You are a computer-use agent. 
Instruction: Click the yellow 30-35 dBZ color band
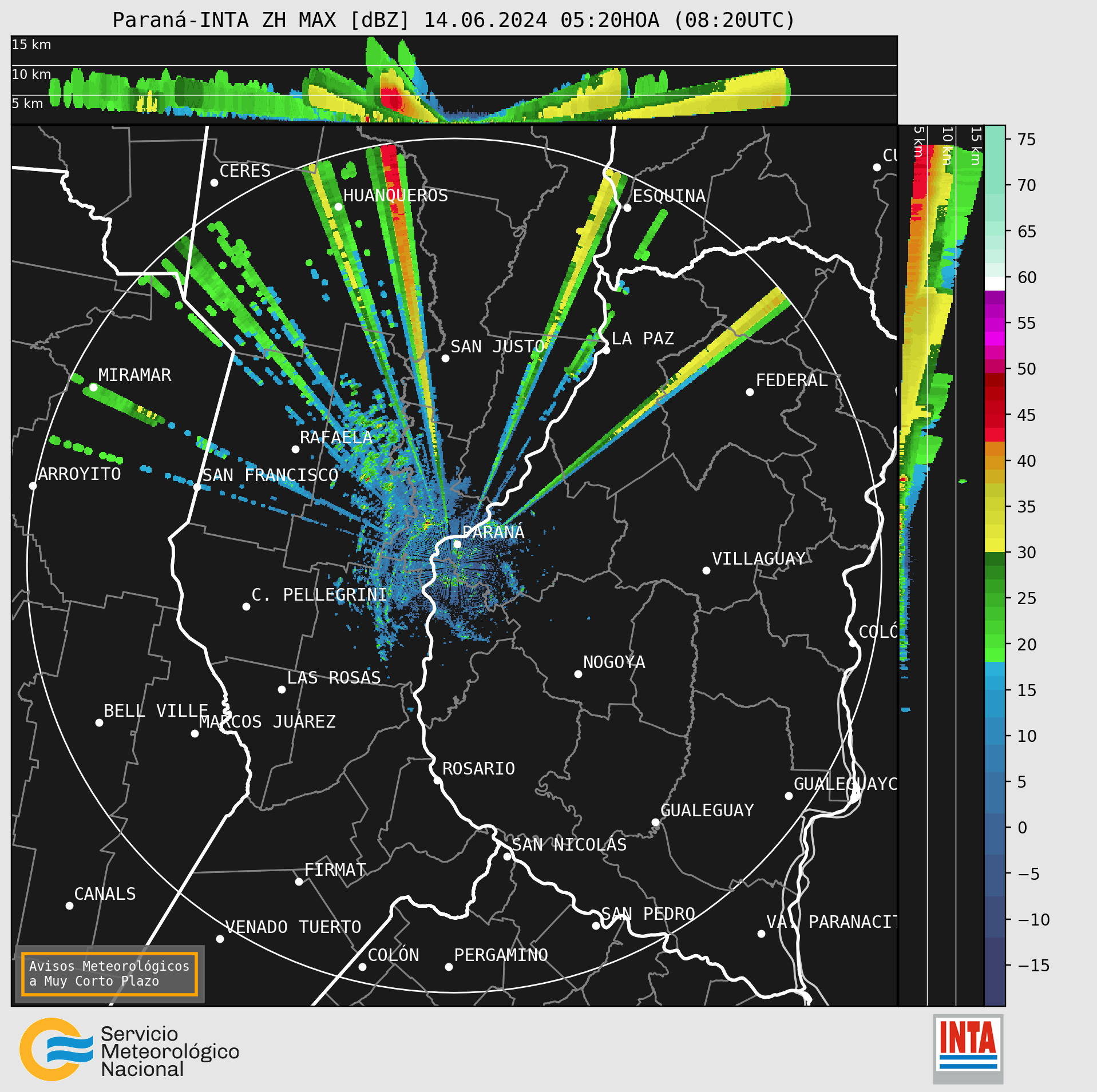click(x=995, y=529)
